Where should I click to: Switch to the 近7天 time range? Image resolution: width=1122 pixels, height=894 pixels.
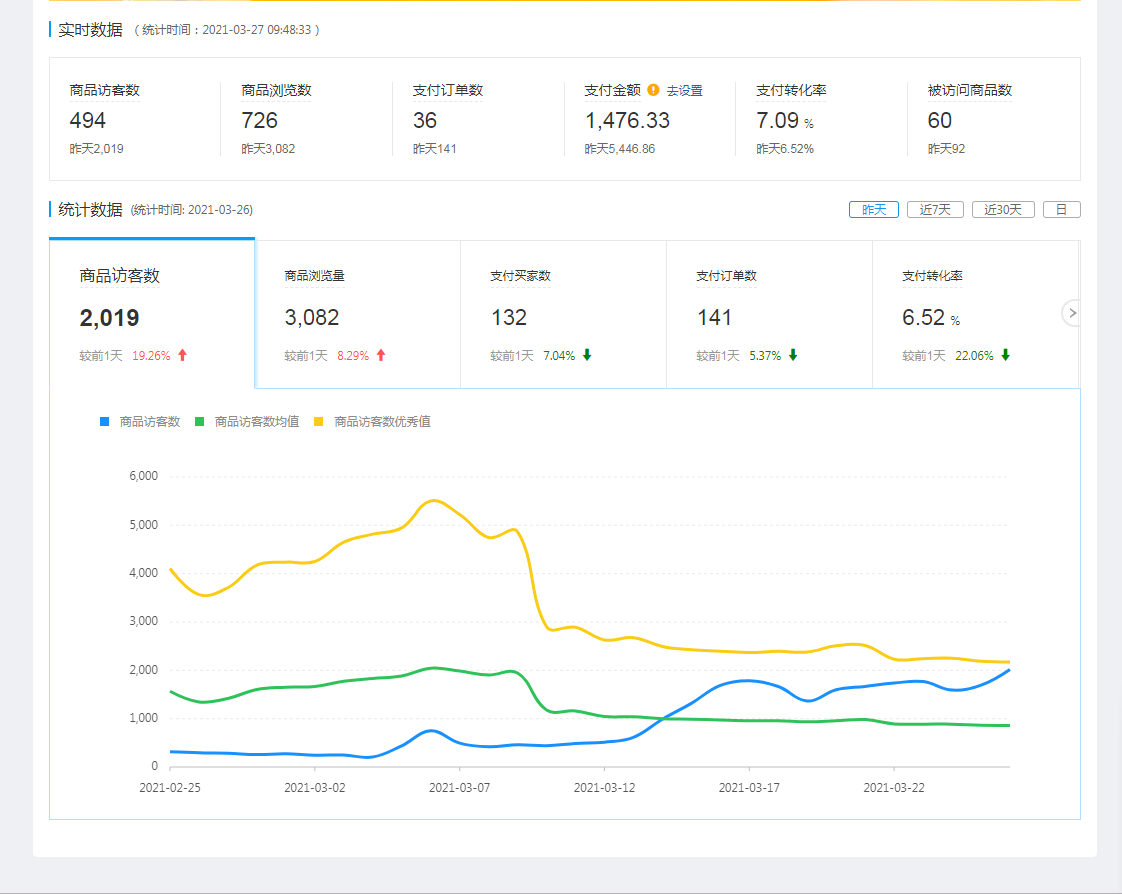(935, 210)
